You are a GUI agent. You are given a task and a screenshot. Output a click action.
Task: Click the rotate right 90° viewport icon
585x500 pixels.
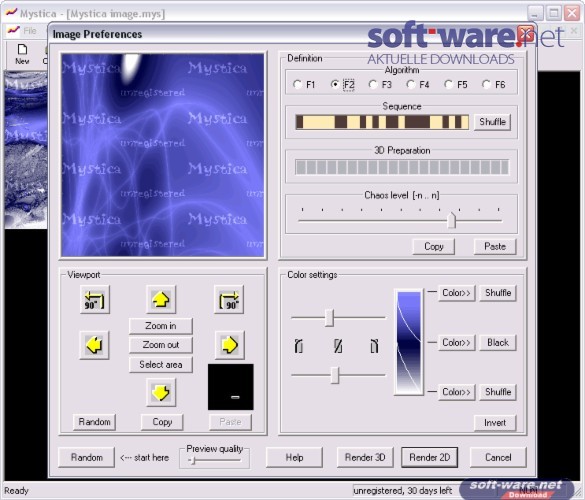229,300
